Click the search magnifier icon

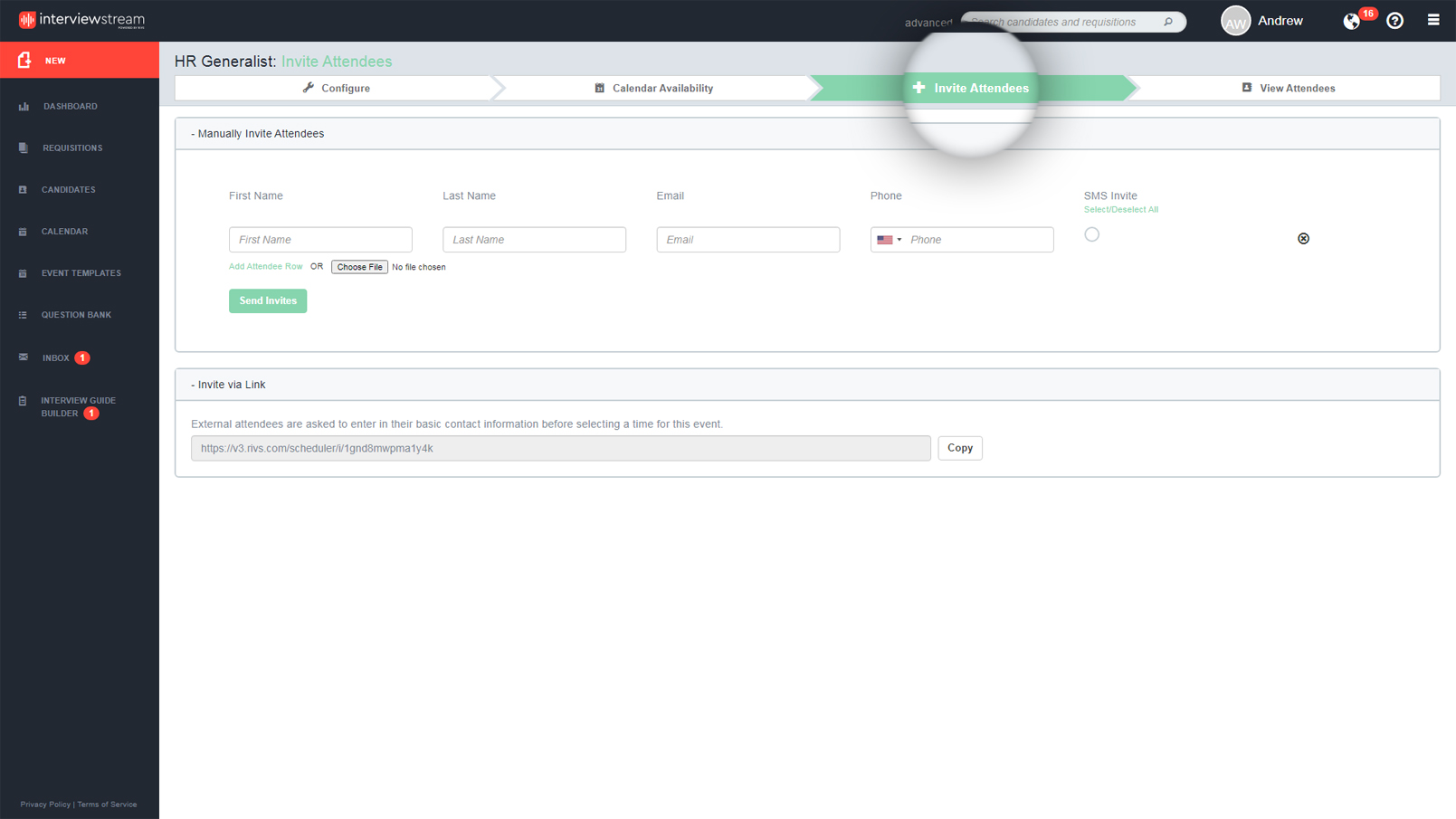pyautogui.click(x=1167, y=22)
